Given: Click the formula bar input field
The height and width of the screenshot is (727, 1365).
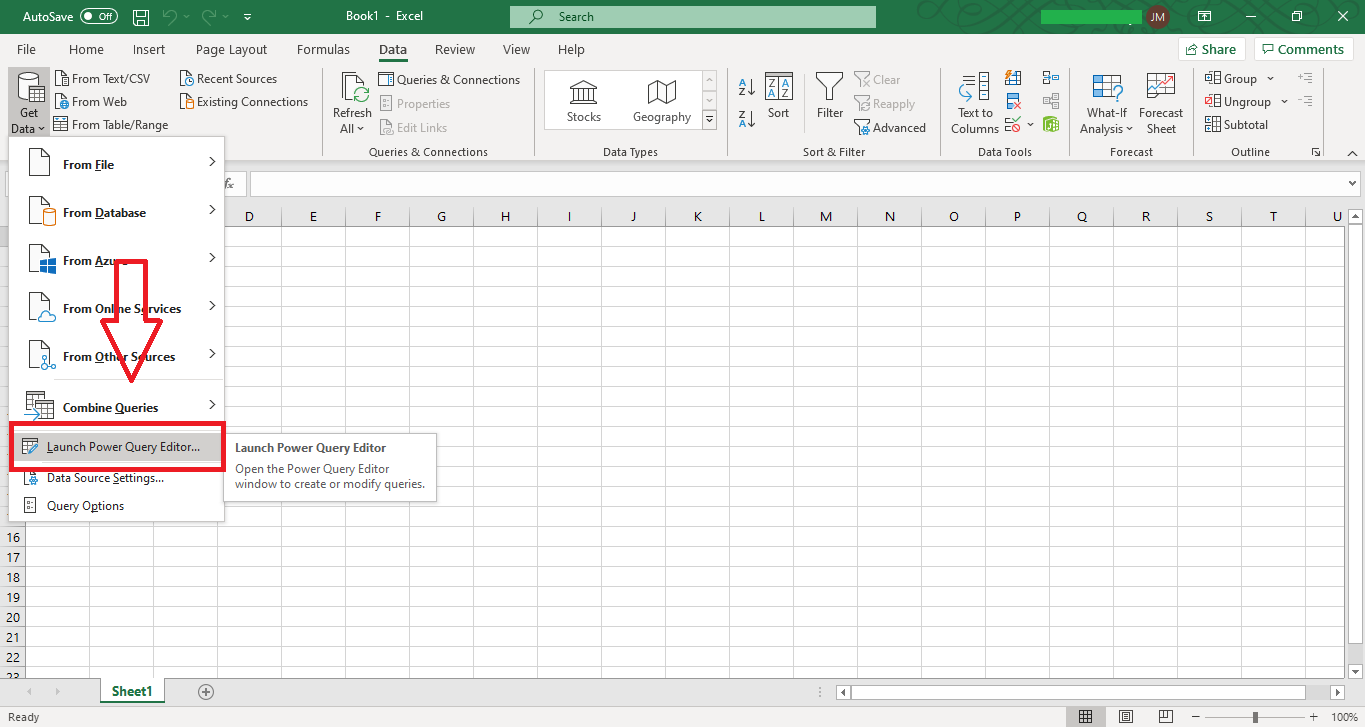Looking at the screenshot, I should click(798, 184).
